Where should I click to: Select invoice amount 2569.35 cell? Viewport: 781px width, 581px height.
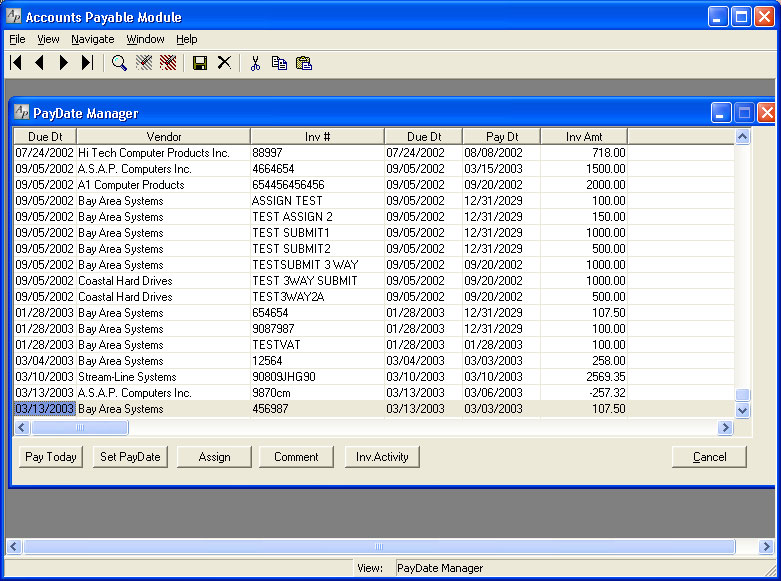(584, 377)
